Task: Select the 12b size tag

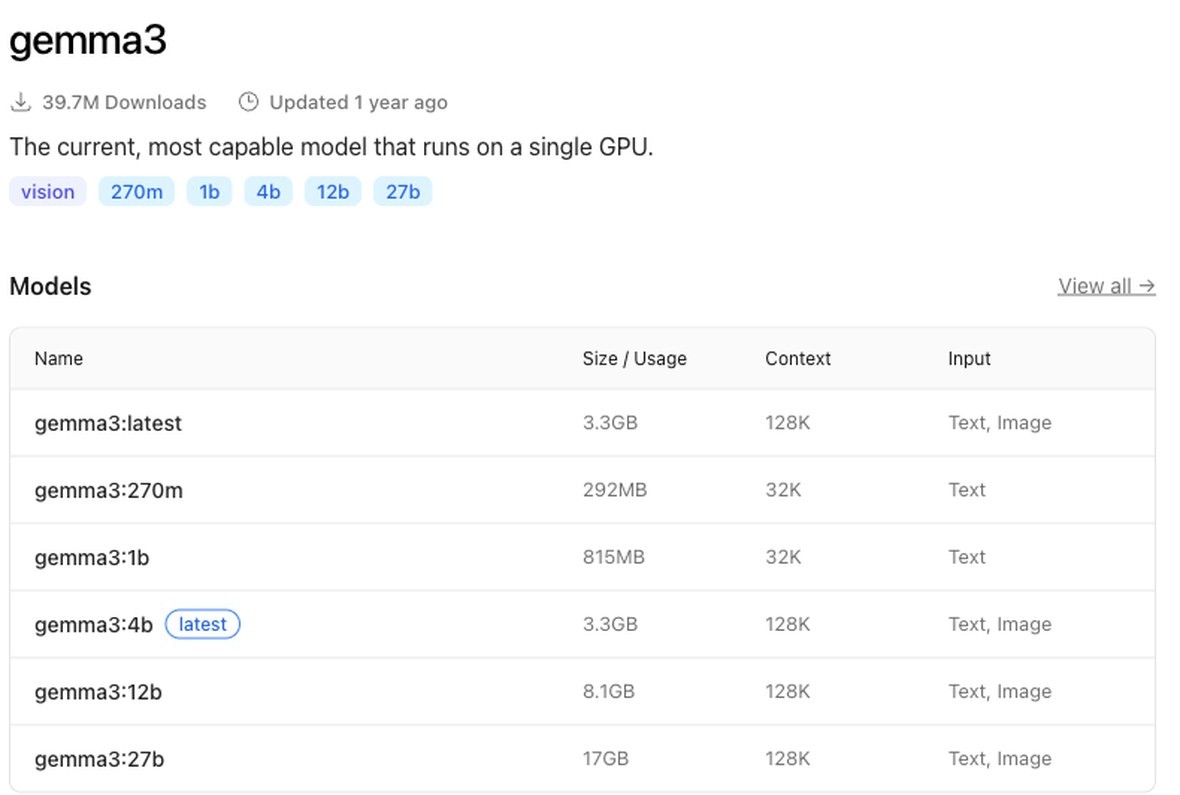Action: pyautogui.click(x=333, y=191)
